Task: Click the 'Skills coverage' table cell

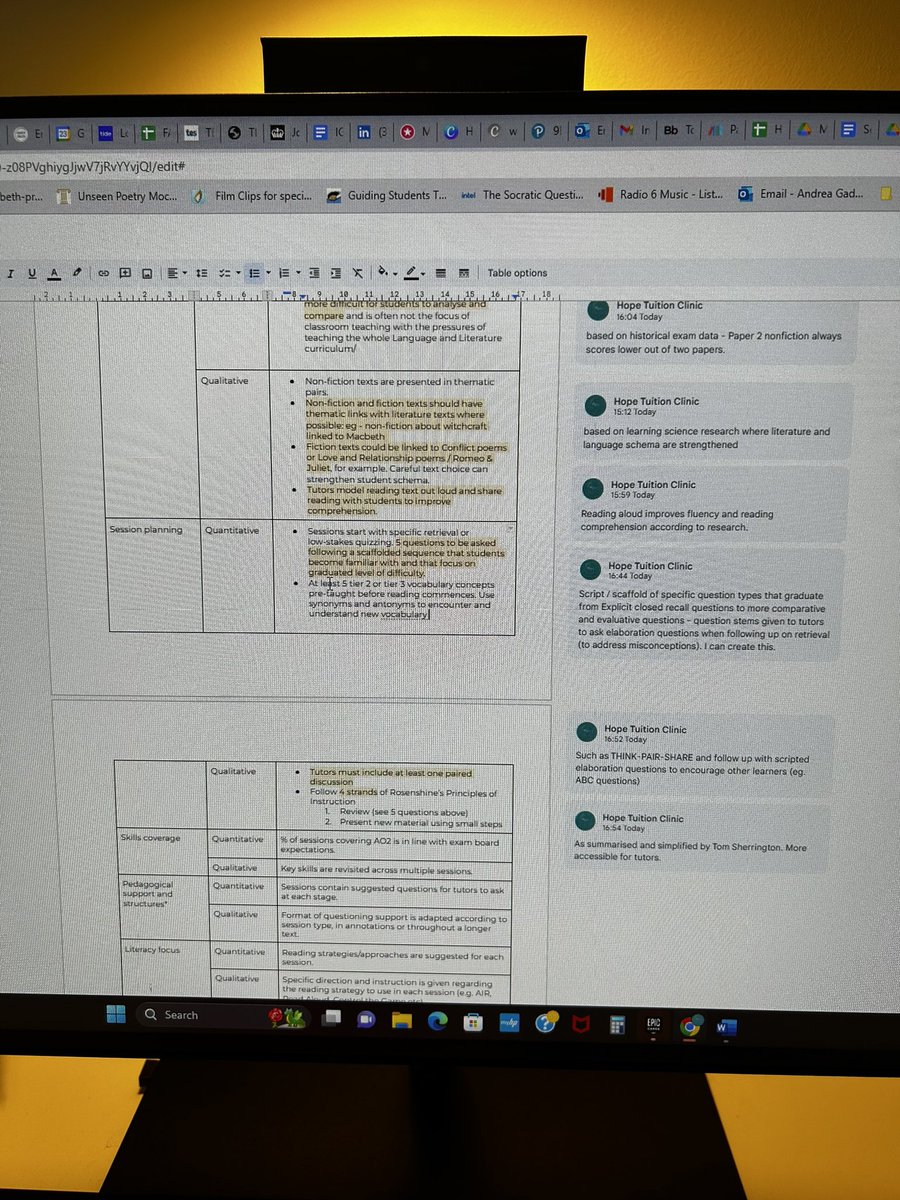Action: 162,853
